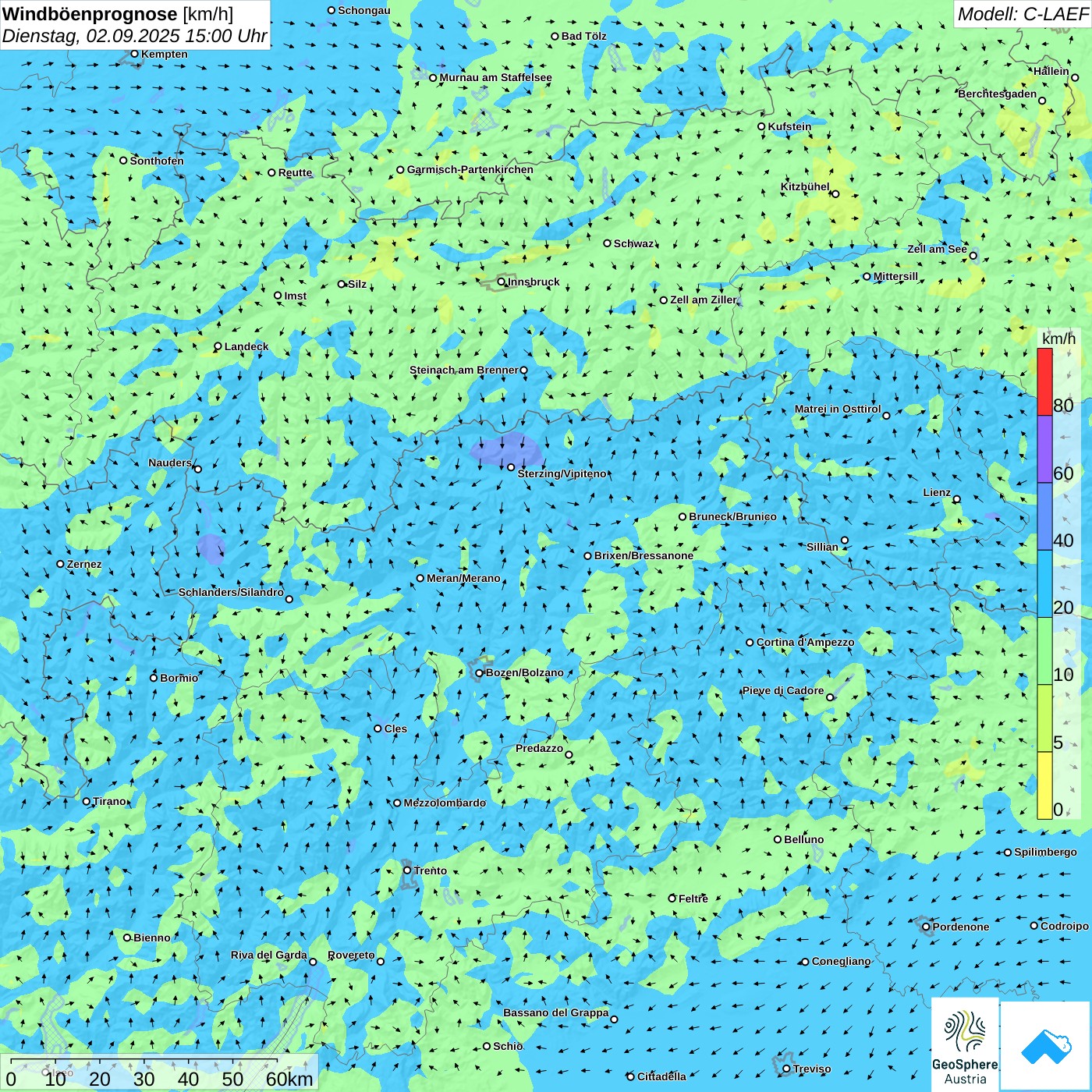Click the Landeck city label
The image size is (1092, 1092).
[246, 346]
